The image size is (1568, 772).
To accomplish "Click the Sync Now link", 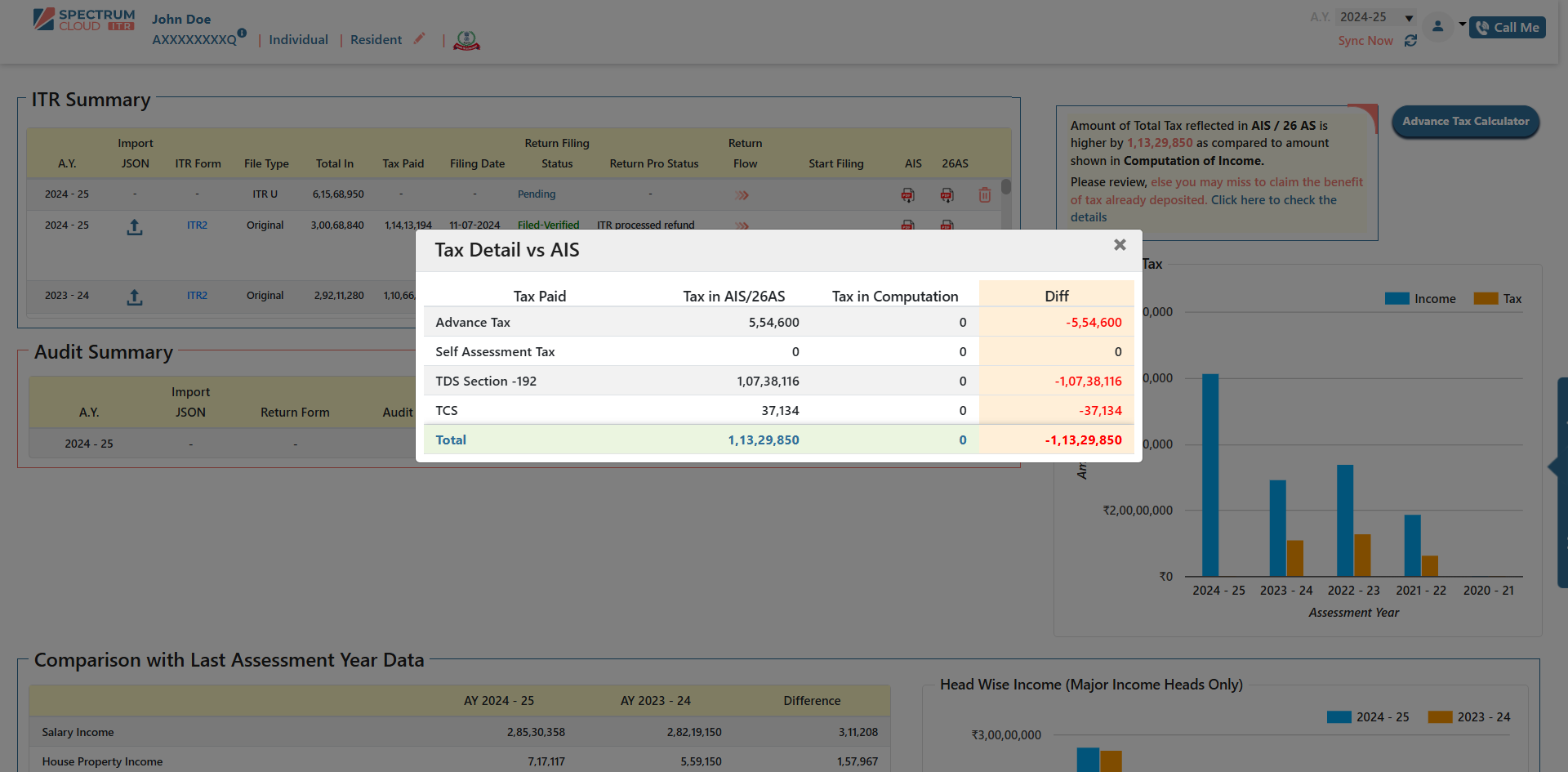I will point(1365,41).
